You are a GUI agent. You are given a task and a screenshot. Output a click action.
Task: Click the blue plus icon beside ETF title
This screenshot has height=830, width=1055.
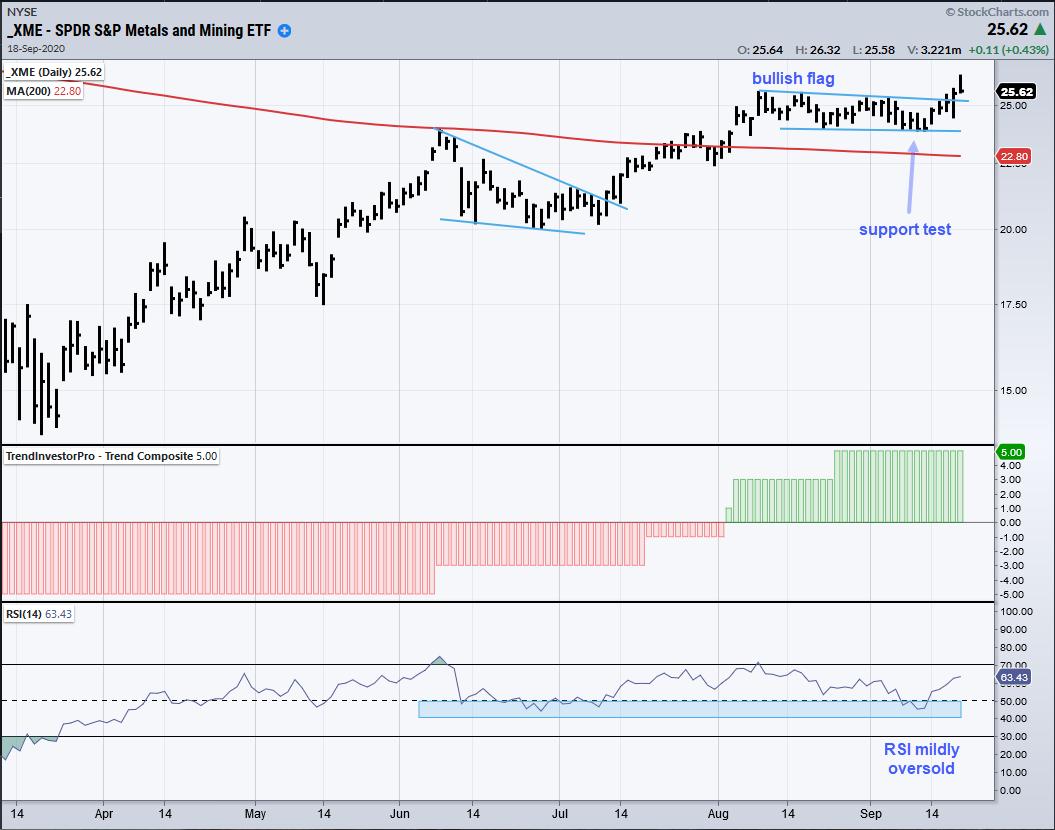[x=285, y=31]
